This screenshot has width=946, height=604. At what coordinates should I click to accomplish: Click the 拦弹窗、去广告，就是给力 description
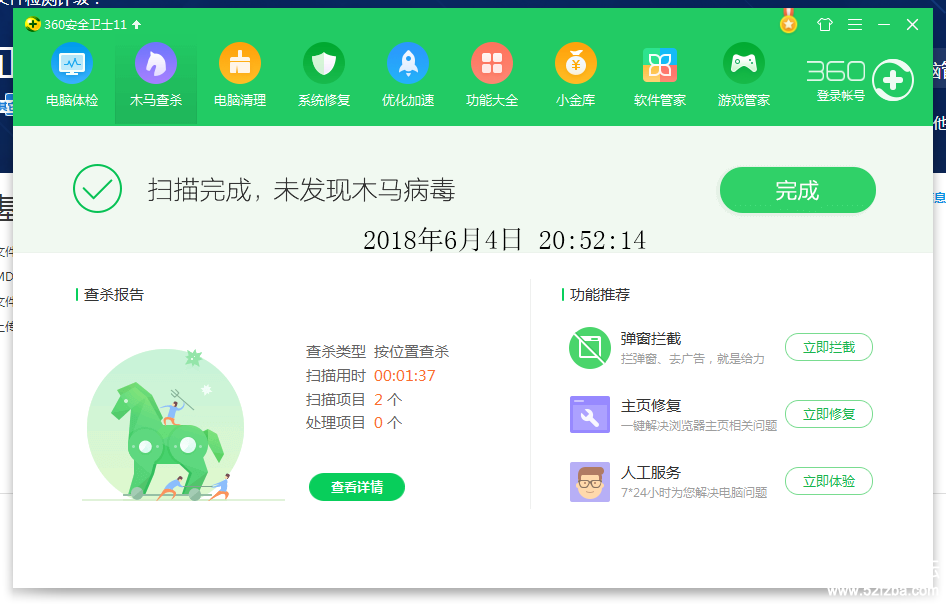693,359
